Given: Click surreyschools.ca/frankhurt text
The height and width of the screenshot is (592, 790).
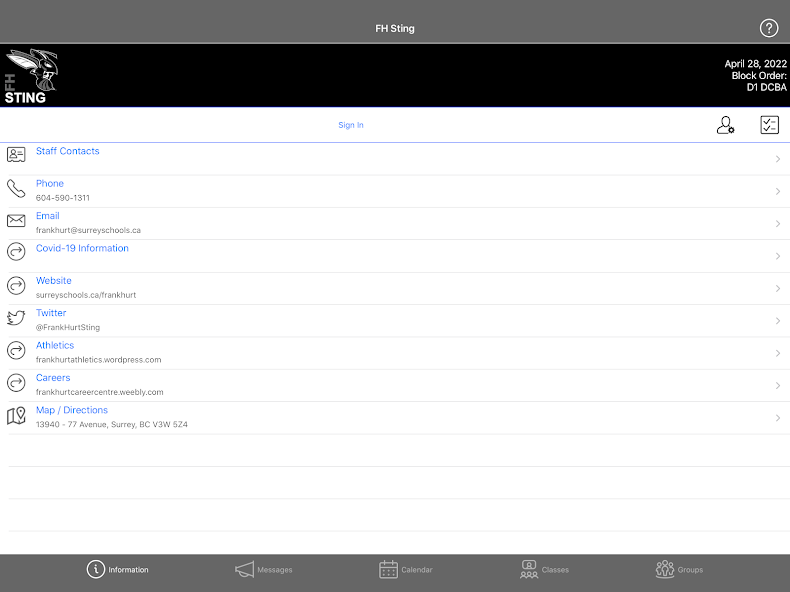Looking at the screenshot, I should [x=86, y=295].
